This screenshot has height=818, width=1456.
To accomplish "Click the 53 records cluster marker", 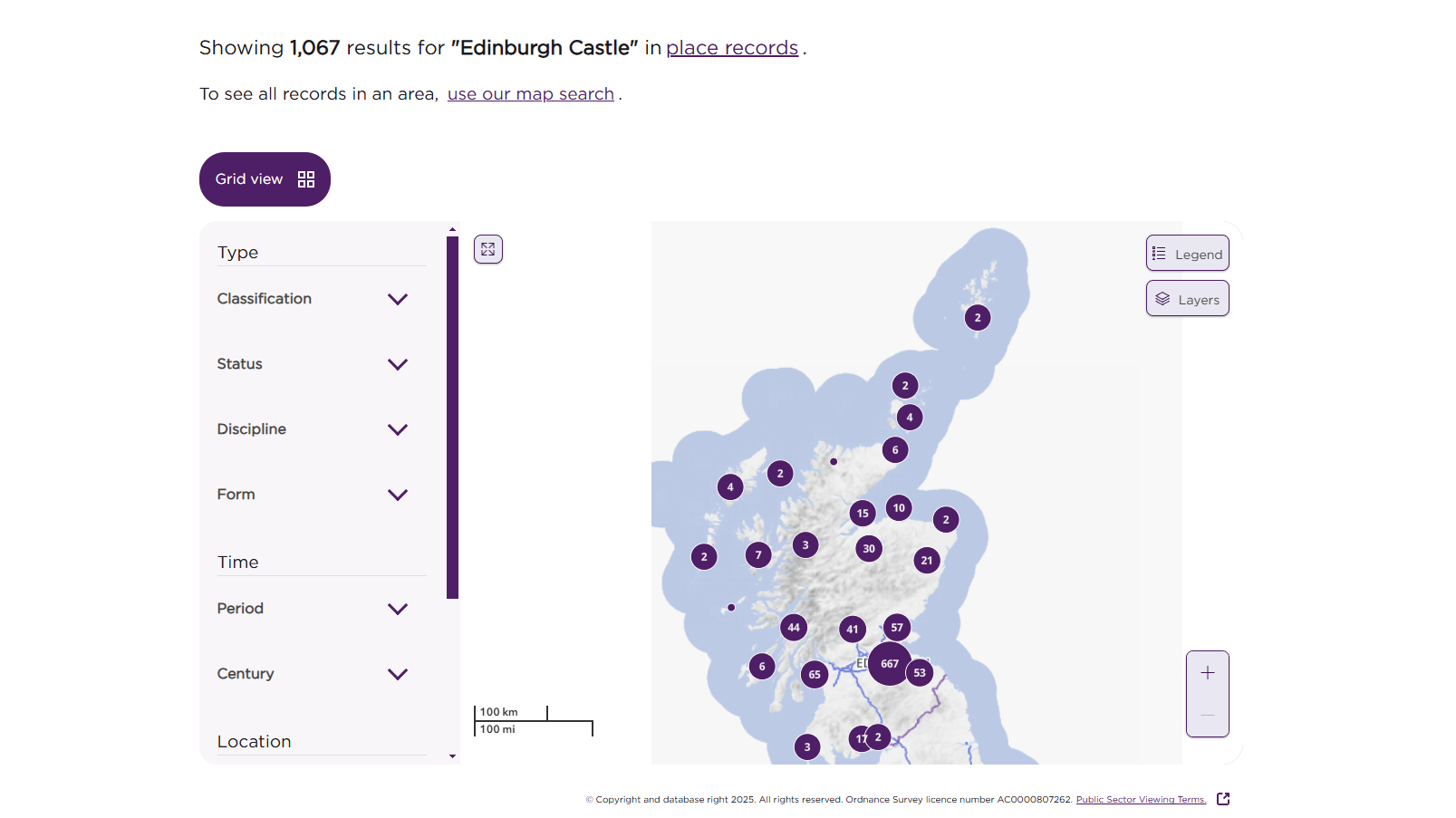I will [920, 673].
